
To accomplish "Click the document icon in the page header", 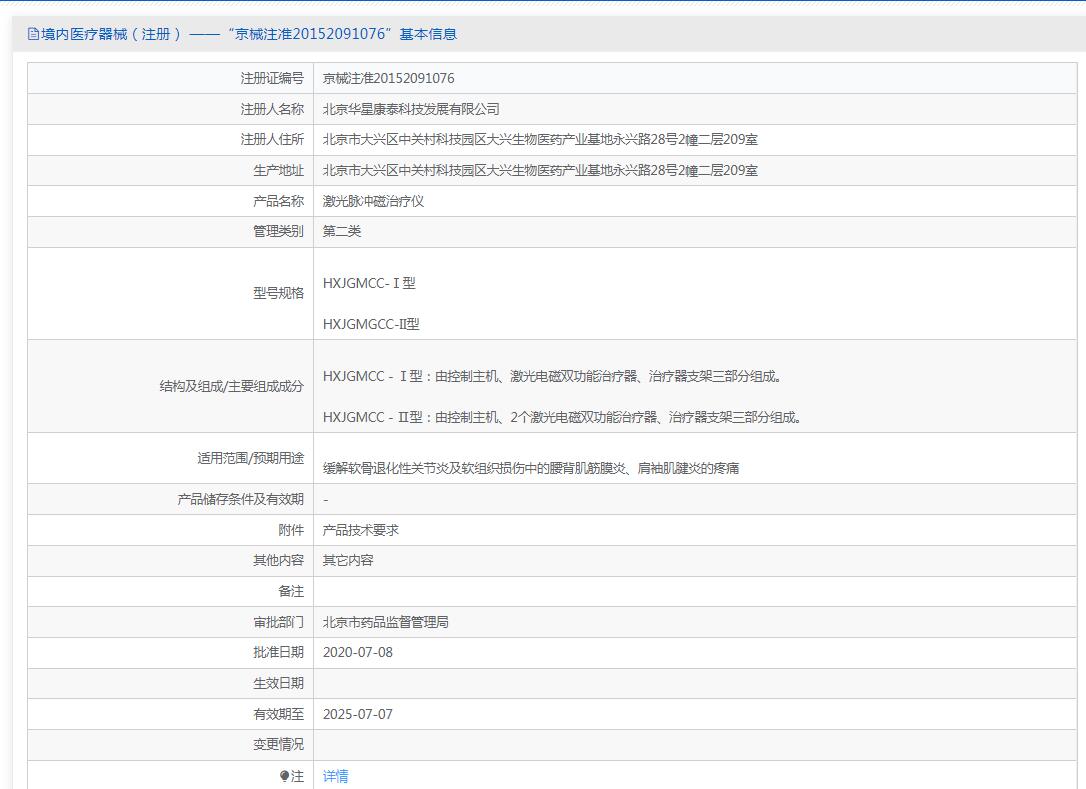I will (33, 34).
